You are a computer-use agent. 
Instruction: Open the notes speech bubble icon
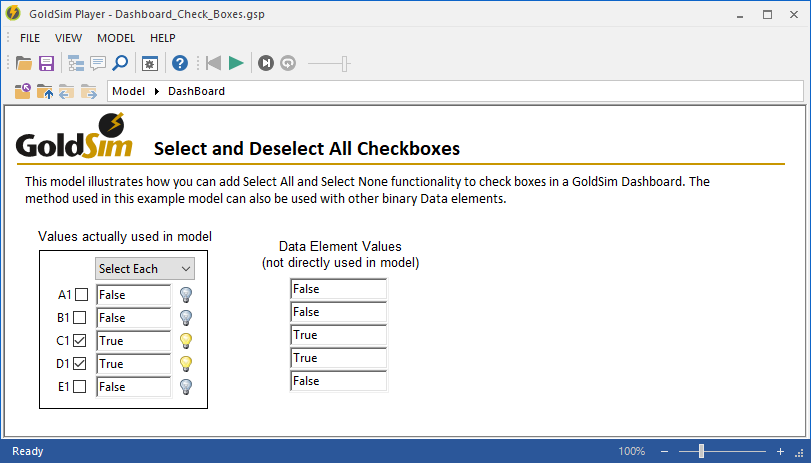pyautogui.click(x=98, y=63)
